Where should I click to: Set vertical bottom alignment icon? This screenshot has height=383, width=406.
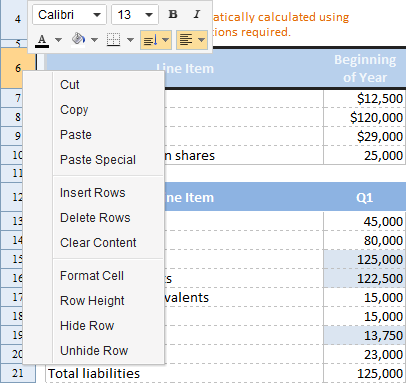150,40
